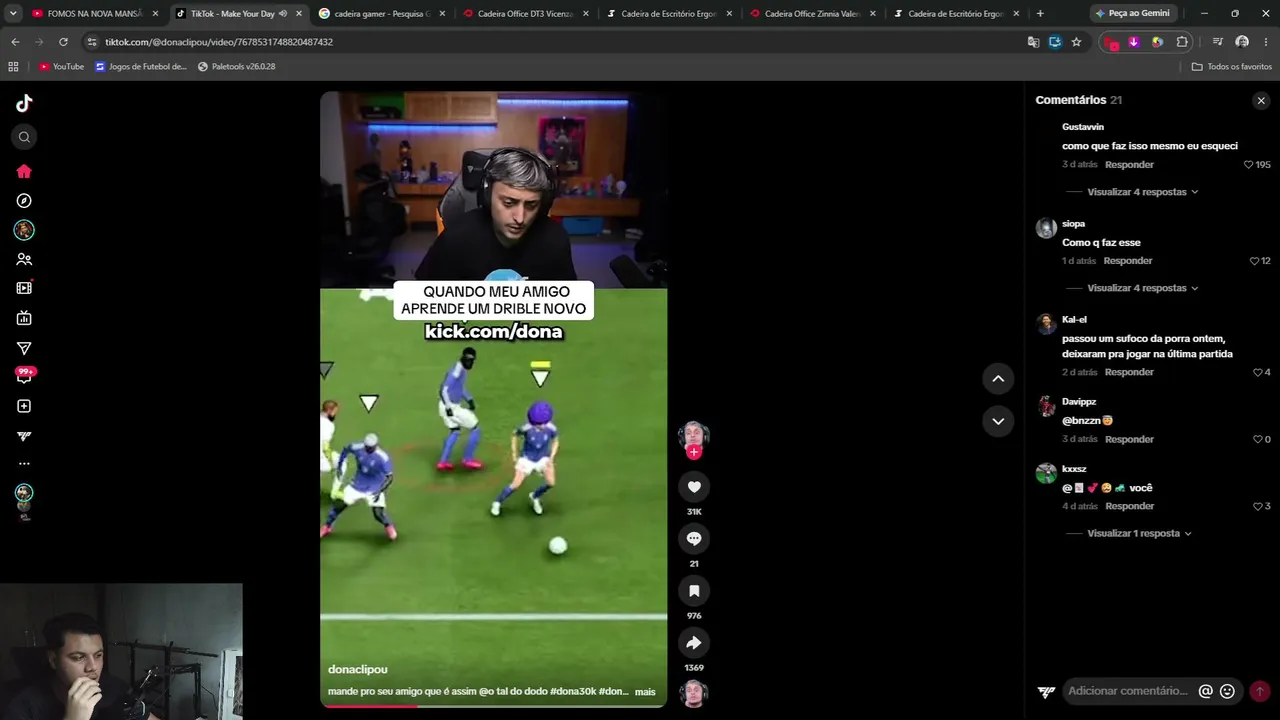Open siopa's profile avatar in comments

tap(1046, 228)
